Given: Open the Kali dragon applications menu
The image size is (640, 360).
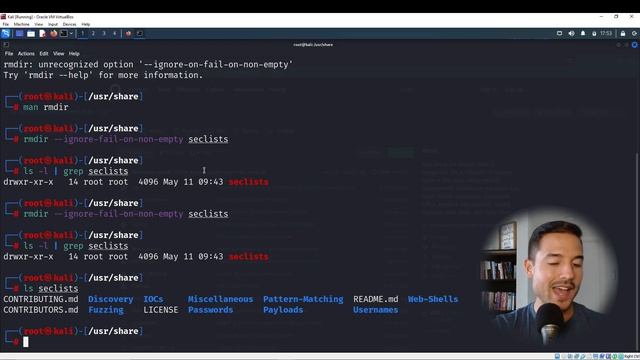Looking at the screenshot, I should (x=5, y=33).
